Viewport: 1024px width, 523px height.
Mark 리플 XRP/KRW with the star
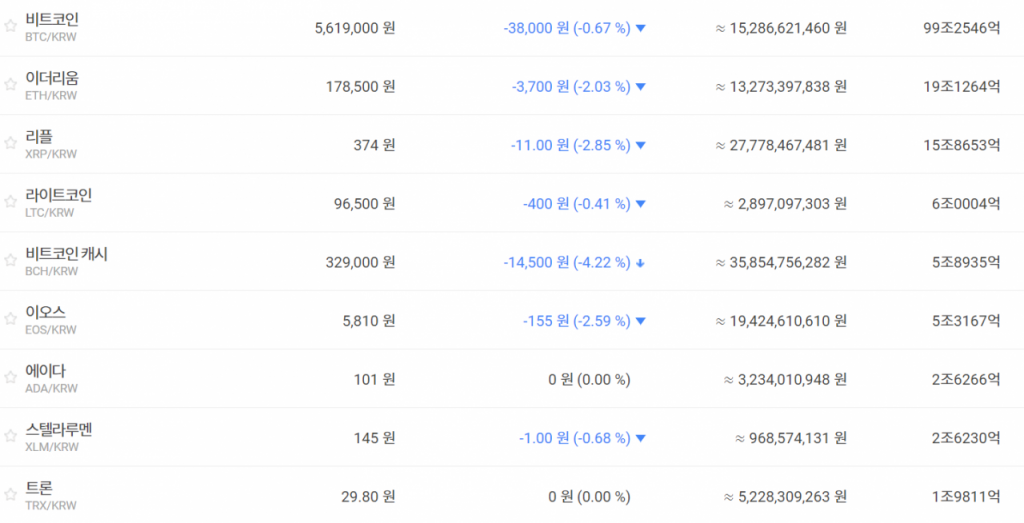coord(10,144)
